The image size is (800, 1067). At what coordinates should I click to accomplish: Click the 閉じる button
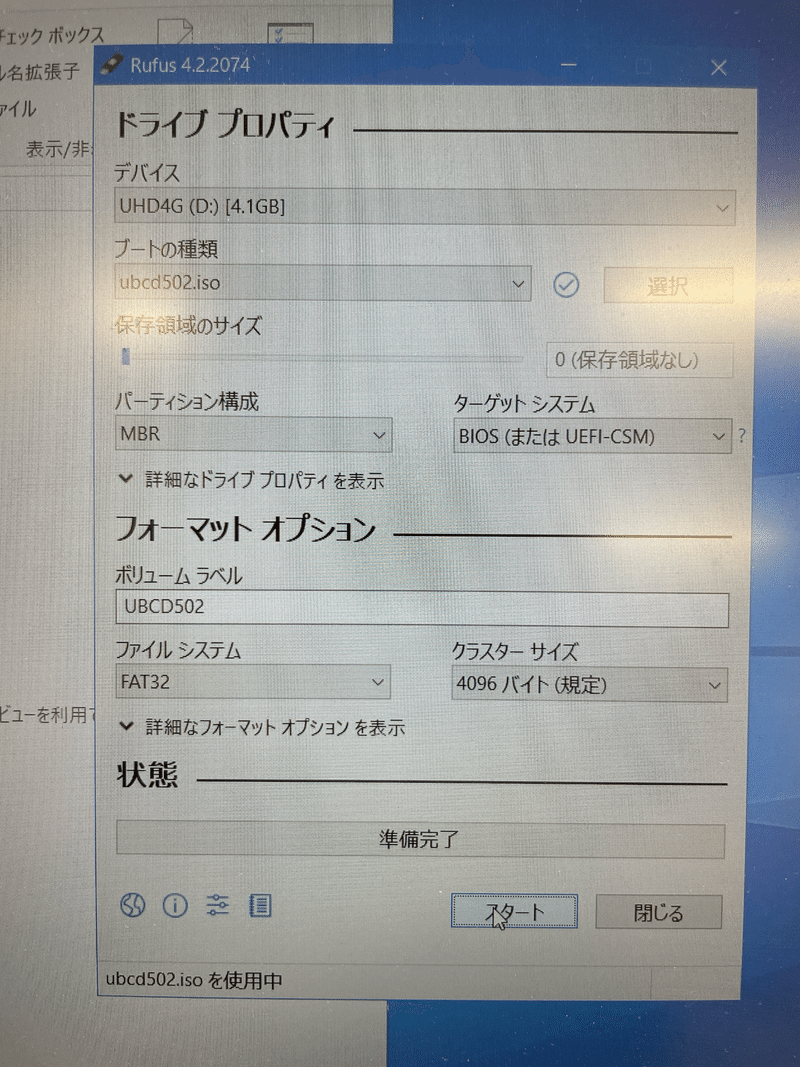[659, 912]
